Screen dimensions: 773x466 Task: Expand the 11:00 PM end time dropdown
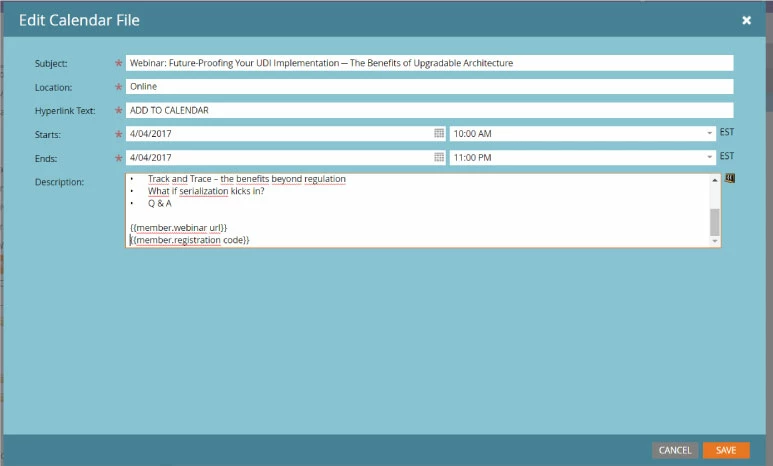click(x=709, y=157)
